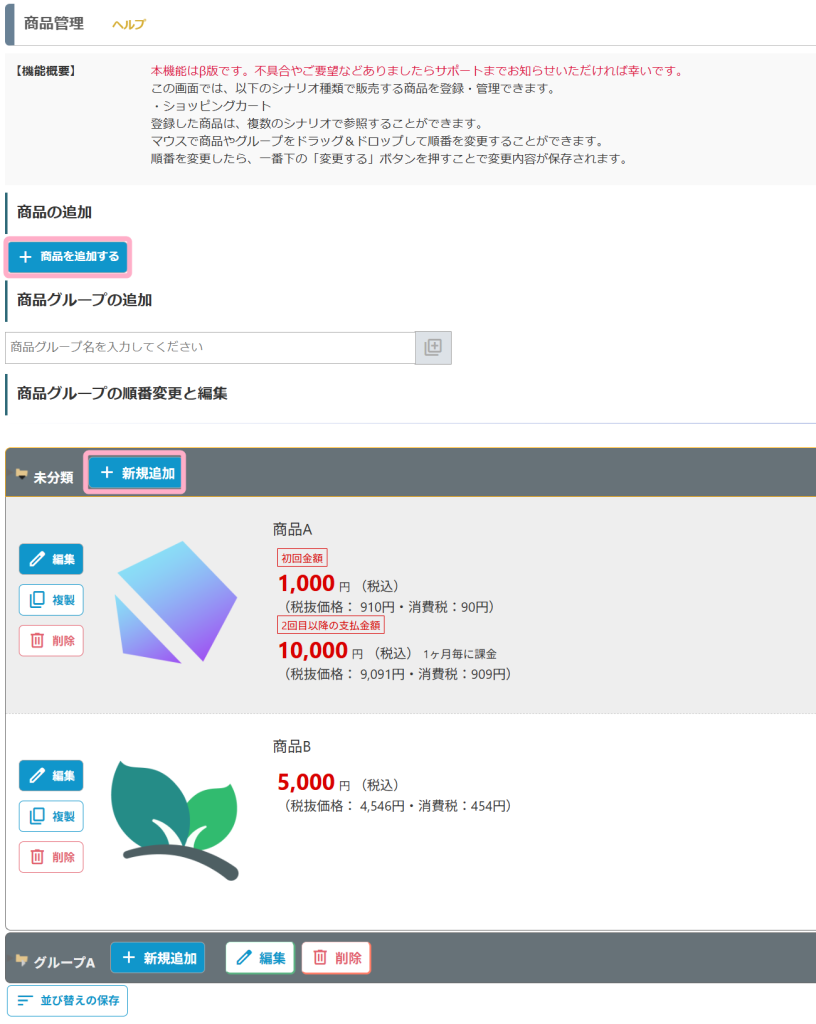Click the 1,000 円 price of 商品A
This screenshot has height=1024, width=816.
coord(315,583)
